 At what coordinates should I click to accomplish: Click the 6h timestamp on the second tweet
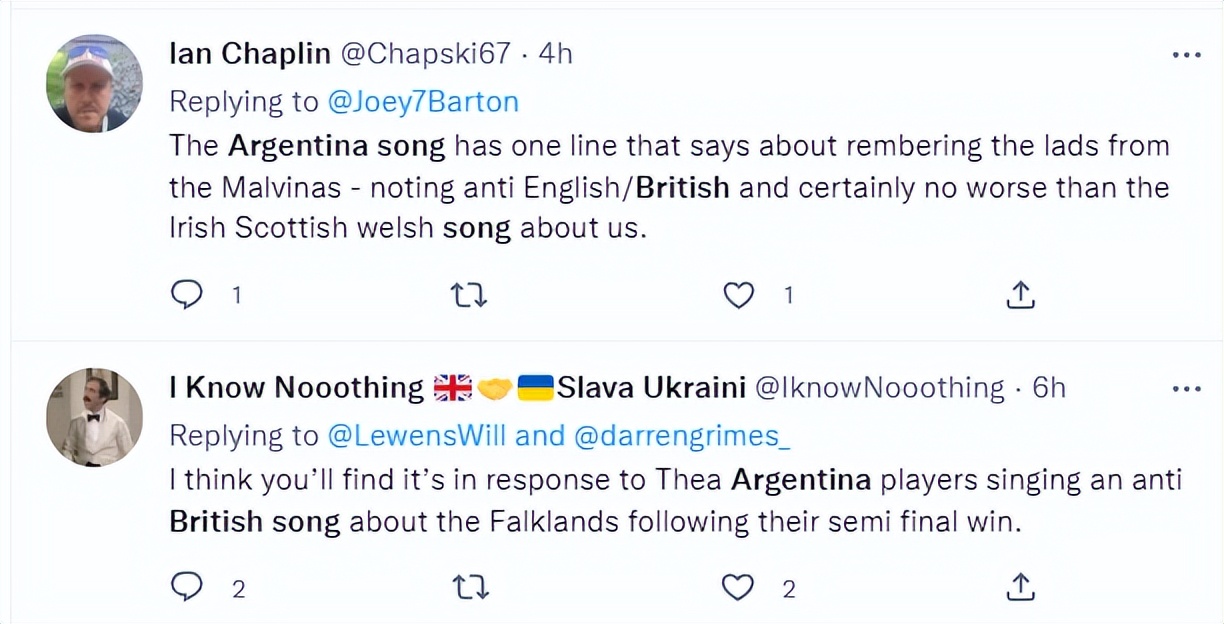[x=1049, y=387]
